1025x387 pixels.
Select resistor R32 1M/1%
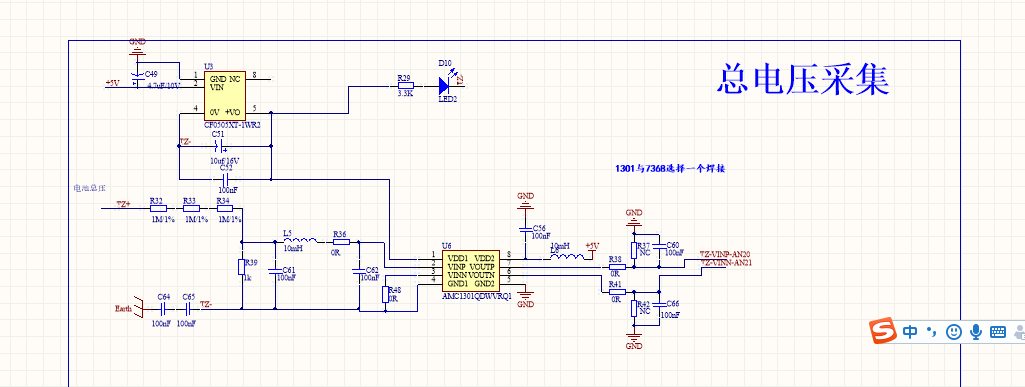click(x=158, y=209)
